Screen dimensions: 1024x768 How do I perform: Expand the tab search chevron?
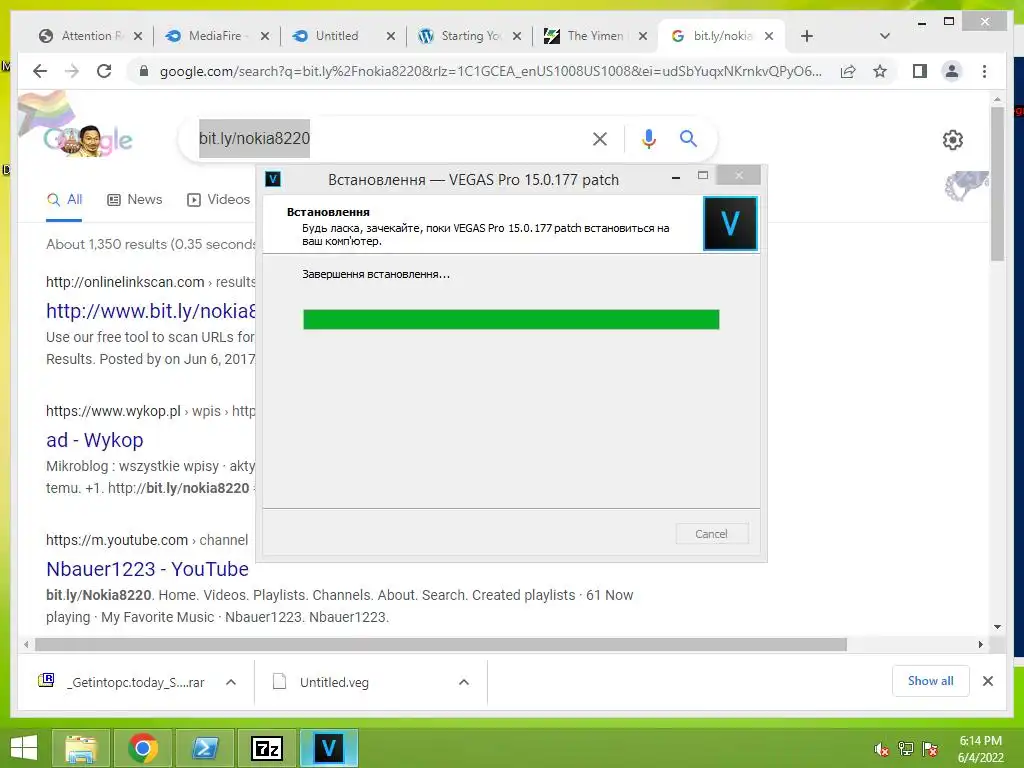tap(884, 36)
